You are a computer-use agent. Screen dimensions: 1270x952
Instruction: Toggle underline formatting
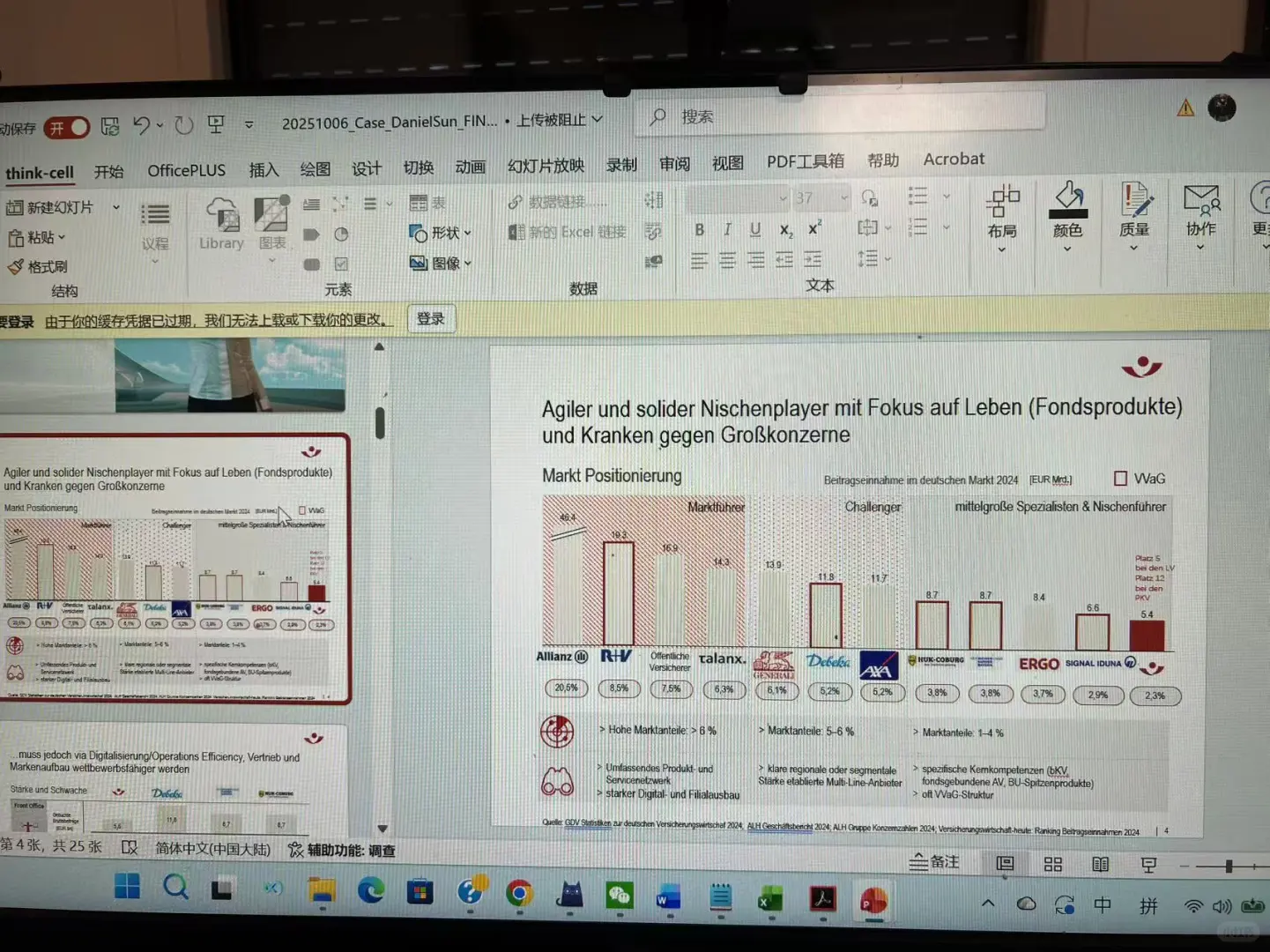pyautogui.click(x=755, y=229)
